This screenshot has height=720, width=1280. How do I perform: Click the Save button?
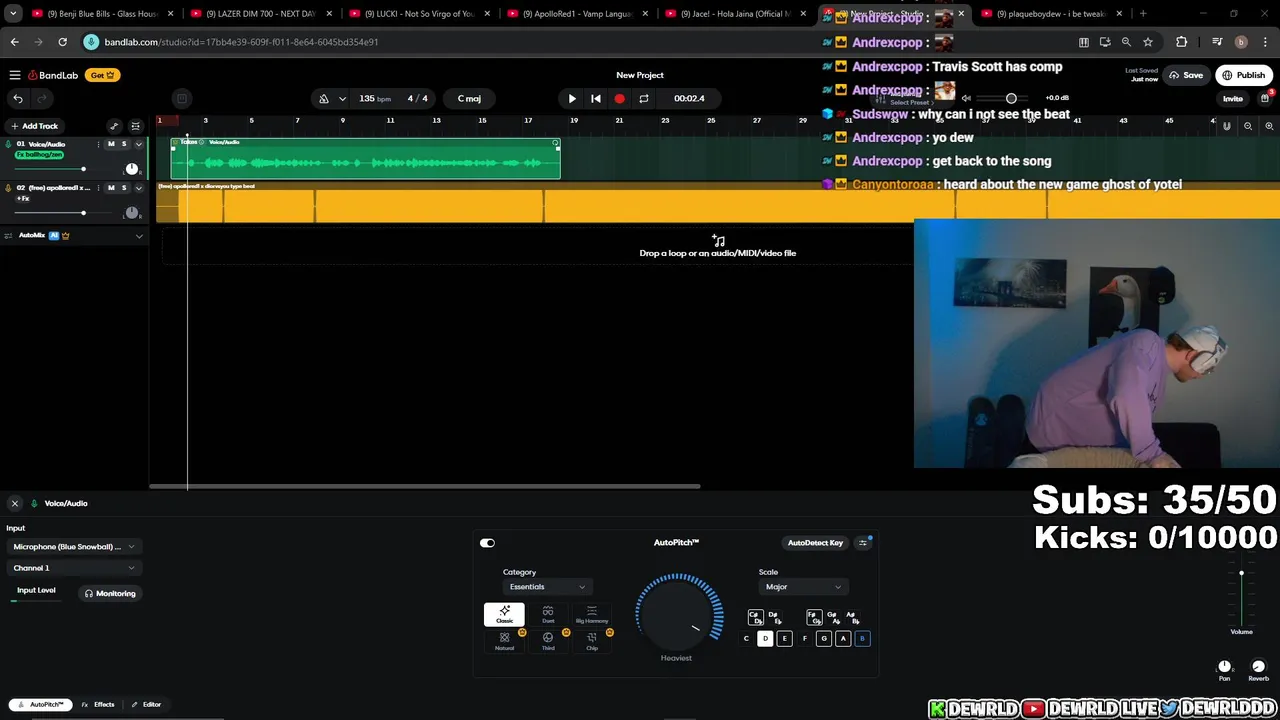[x=1186, y=75]
